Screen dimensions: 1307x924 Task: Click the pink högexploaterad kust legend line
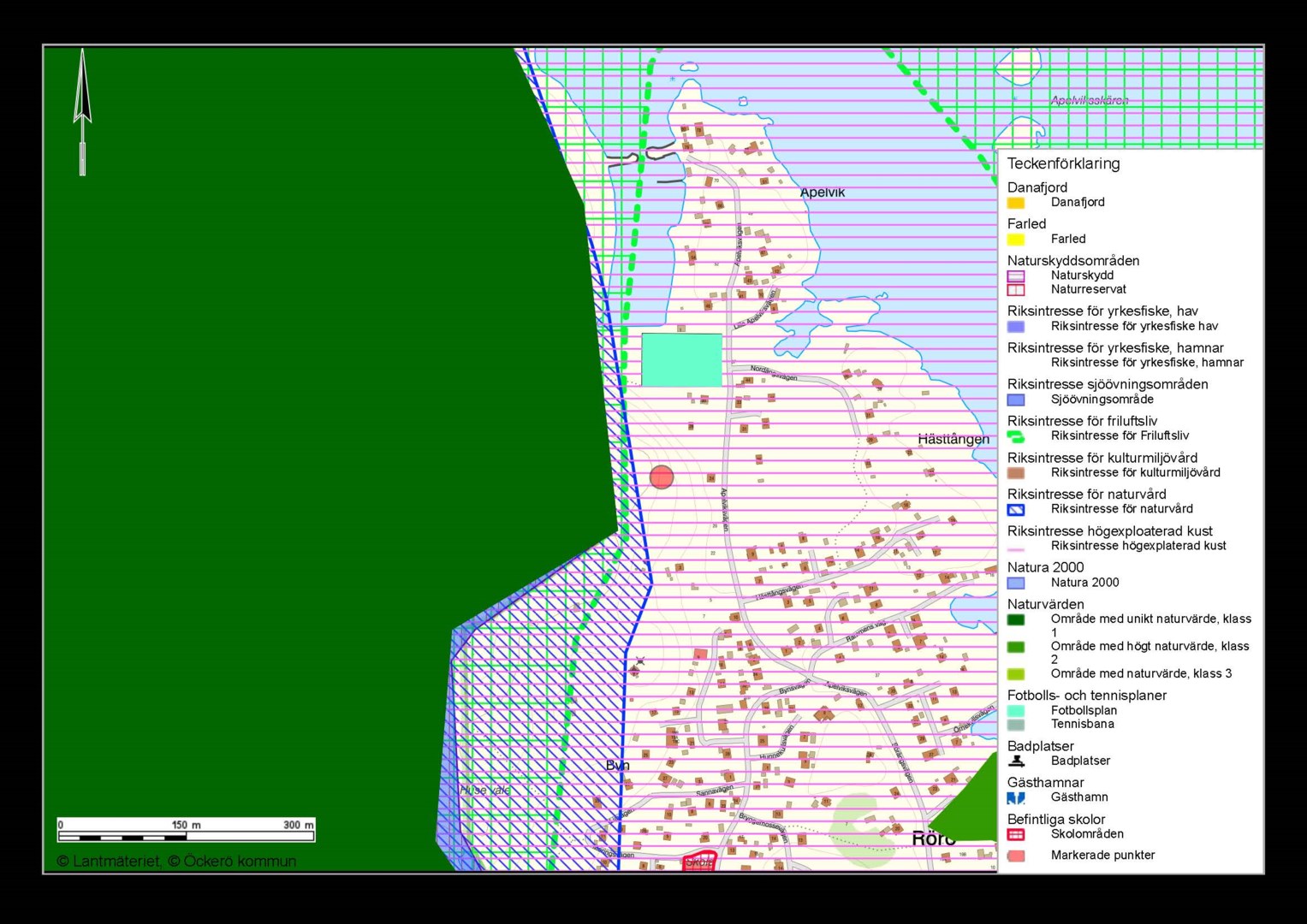[x=1016, y=549]
